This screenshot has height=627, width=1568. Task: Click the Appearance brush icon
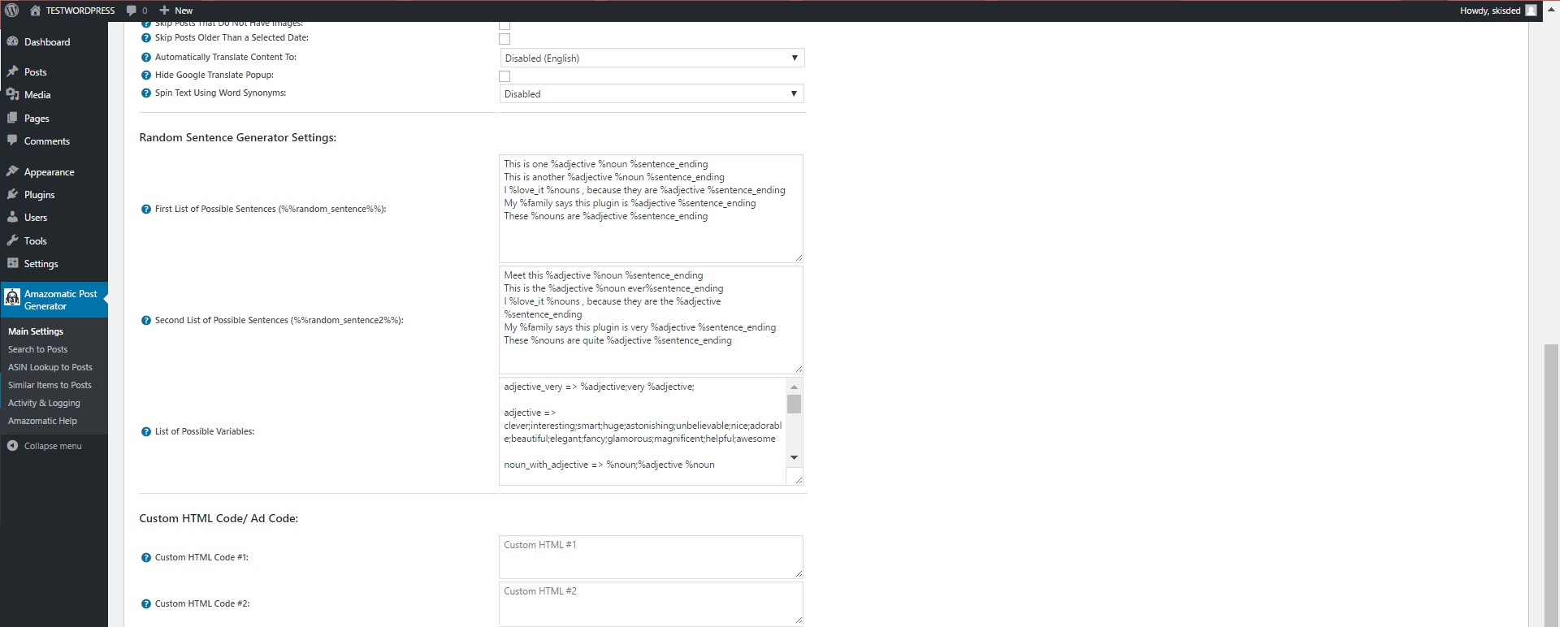click(x=12, y=171)
